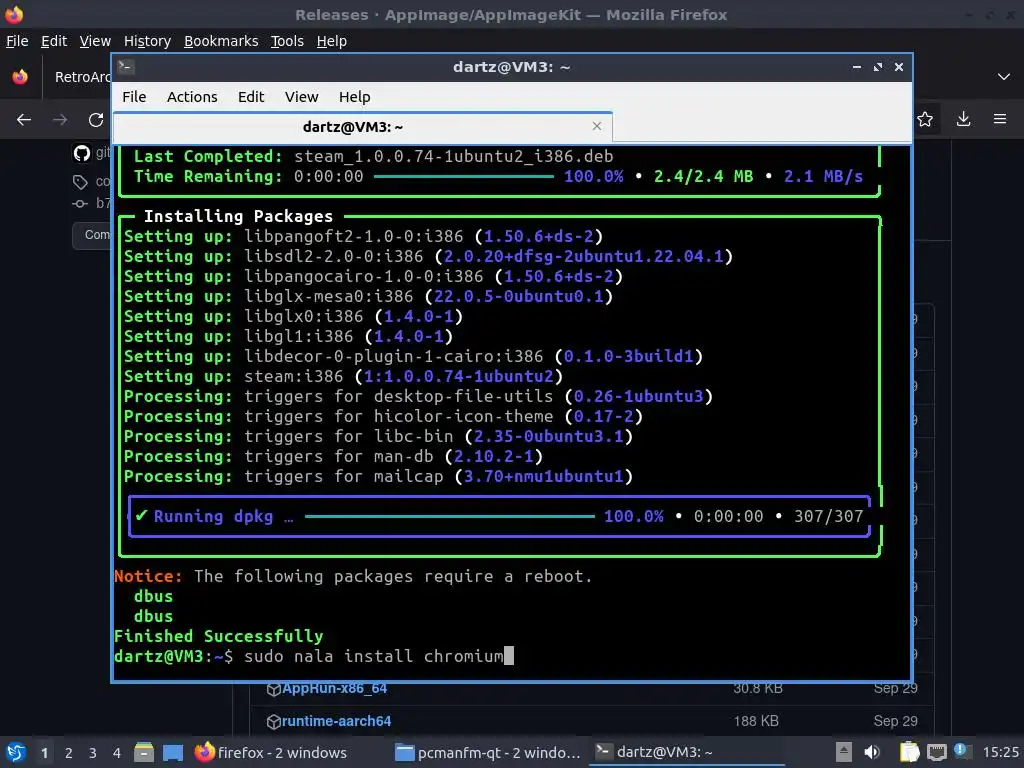Expand the Firefox list-all-tabs chevron
Viewport: 1024px width, 768px height.
1004,76
